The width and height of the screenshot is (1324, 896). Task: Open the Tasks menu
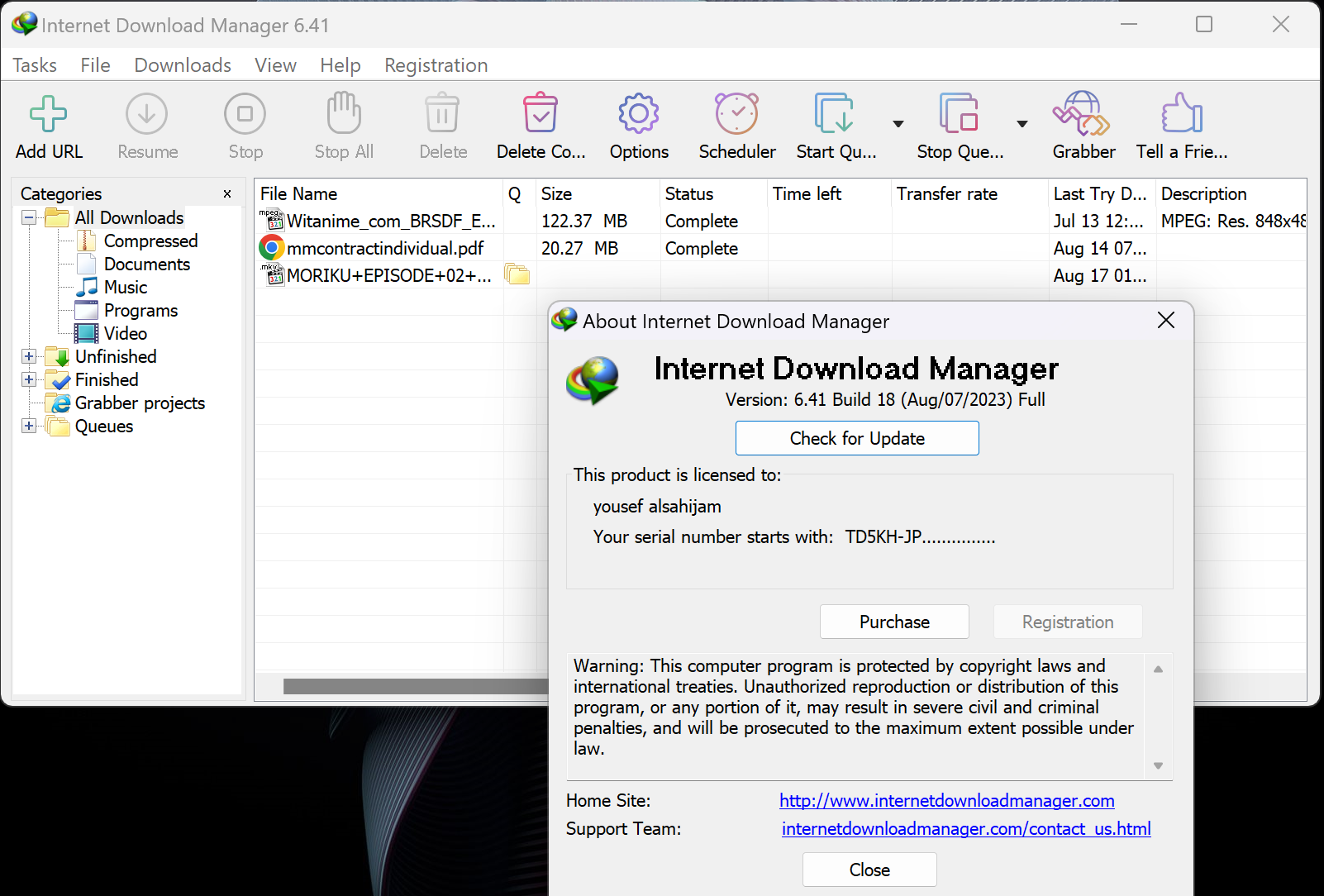[x=35, y=65]
